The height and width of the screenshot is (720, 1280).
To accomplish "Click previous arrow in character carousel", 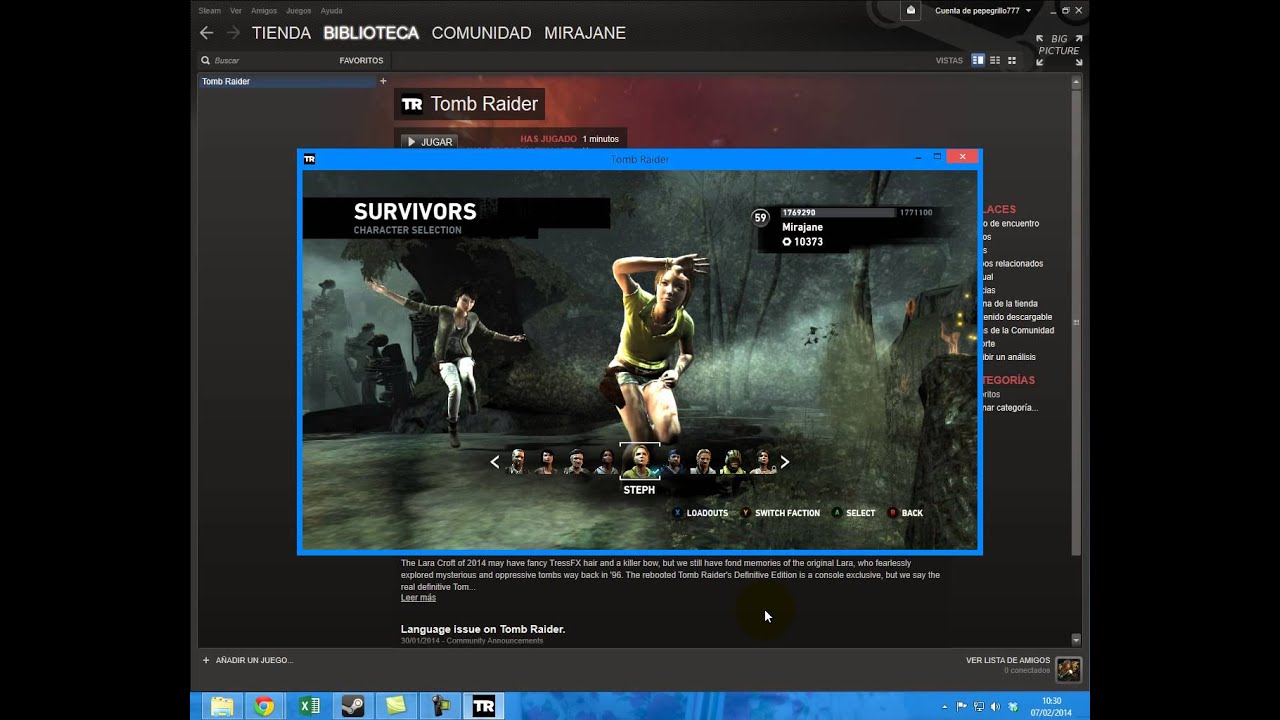I will click(494, 462).
